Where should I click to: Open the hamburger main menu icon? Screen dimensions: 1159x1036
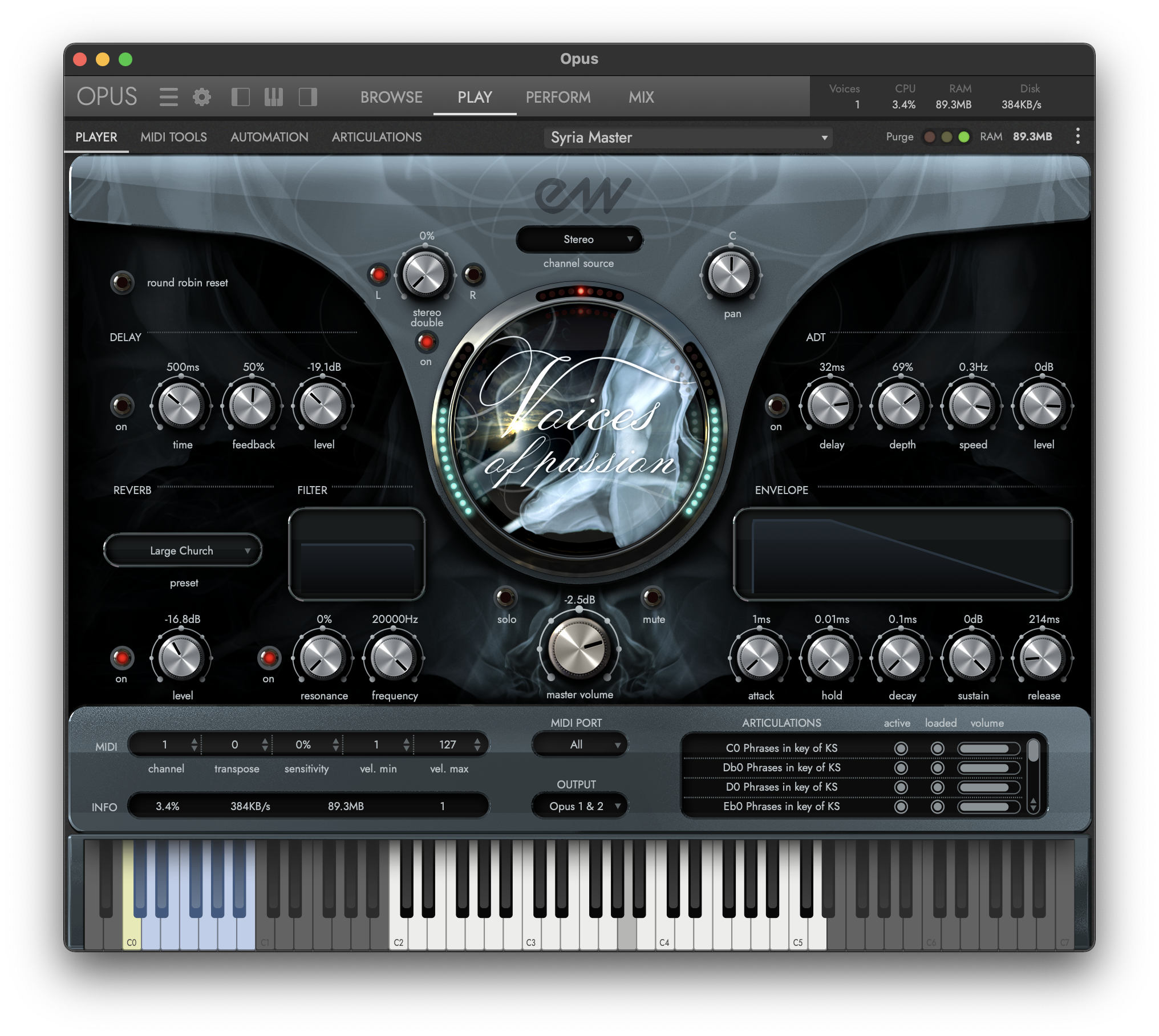(168, 97)
